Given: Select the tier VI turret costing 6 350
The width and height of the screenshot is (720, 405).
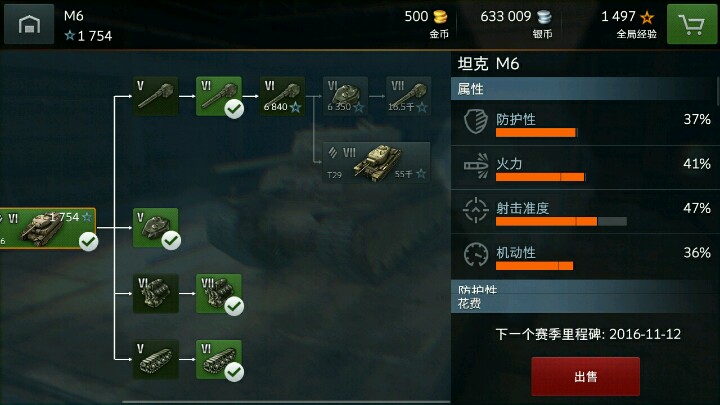Looking at the screenshot, I should click(x=345, y=96).
